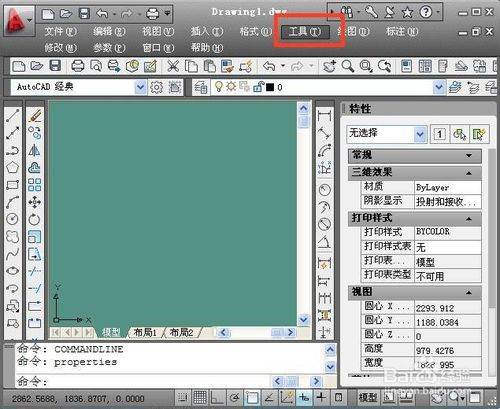
Task: Open the 工具(T) menu
Action: [305, 32]
